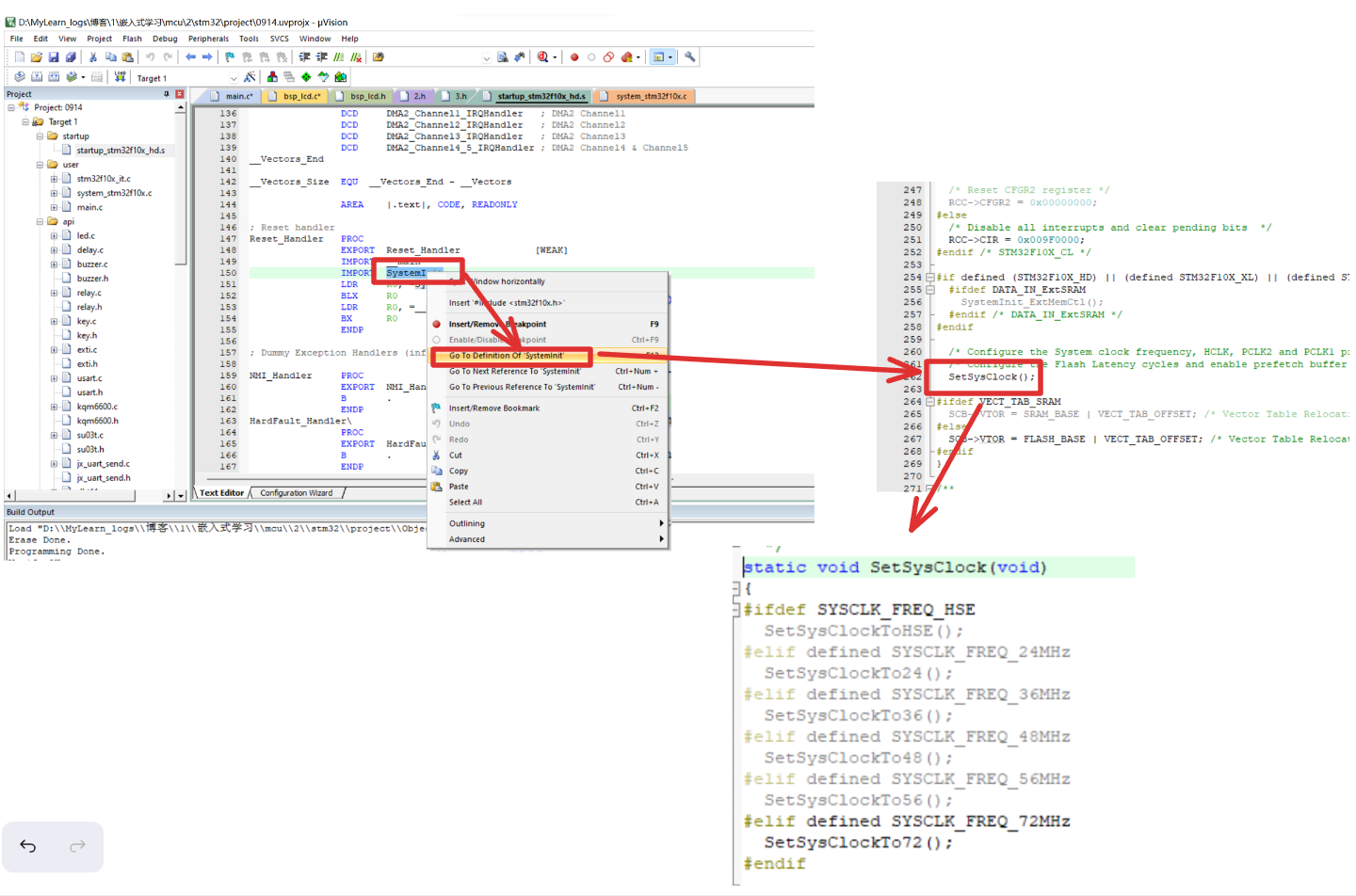Screen dimensions: 1356x896
Task: Disable all breakpoints using double-circle icon
Action: (x=608, y=57)
